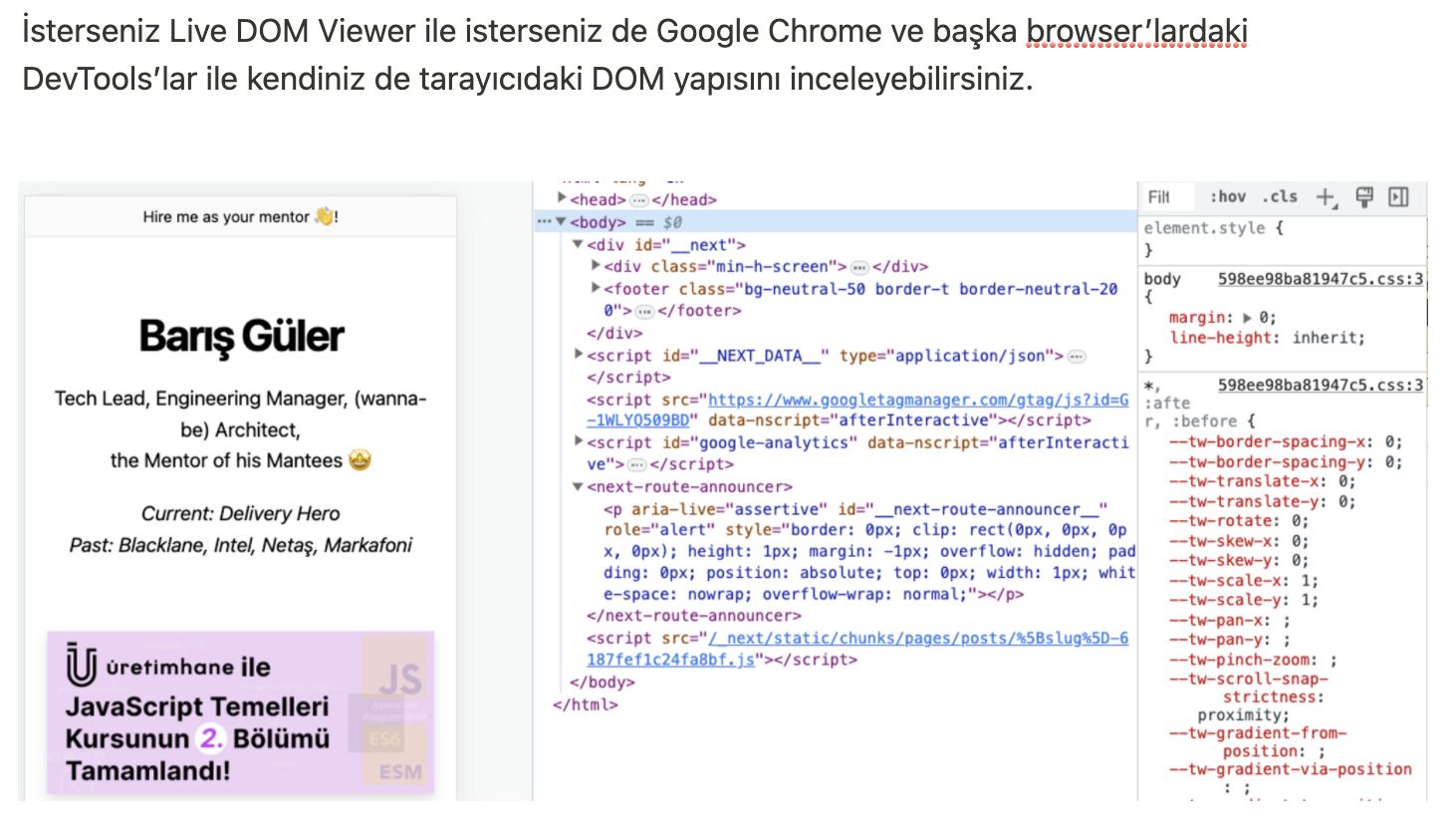Image resolution: width=1456 pixels, height=825 pixels.
Task: Select the body == $0 element row
Action: pyautogui.click(x=837, y=221)
